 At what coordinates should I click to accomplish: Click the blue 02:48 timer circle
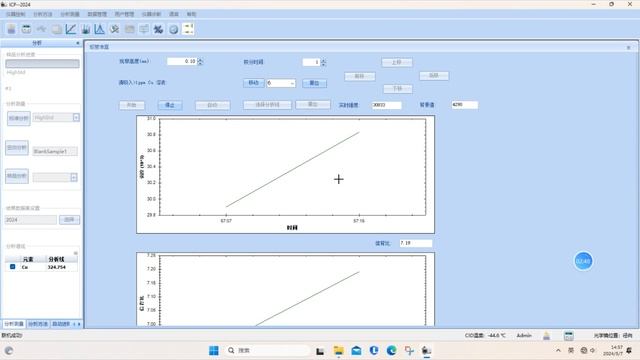583,261
